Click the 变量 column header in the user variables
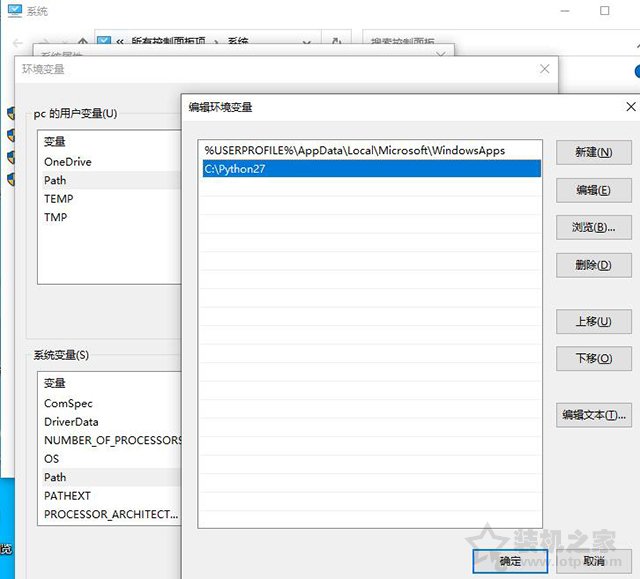Image resolution: width=640 pixels, height=579 pixels. tap(55, 142)
